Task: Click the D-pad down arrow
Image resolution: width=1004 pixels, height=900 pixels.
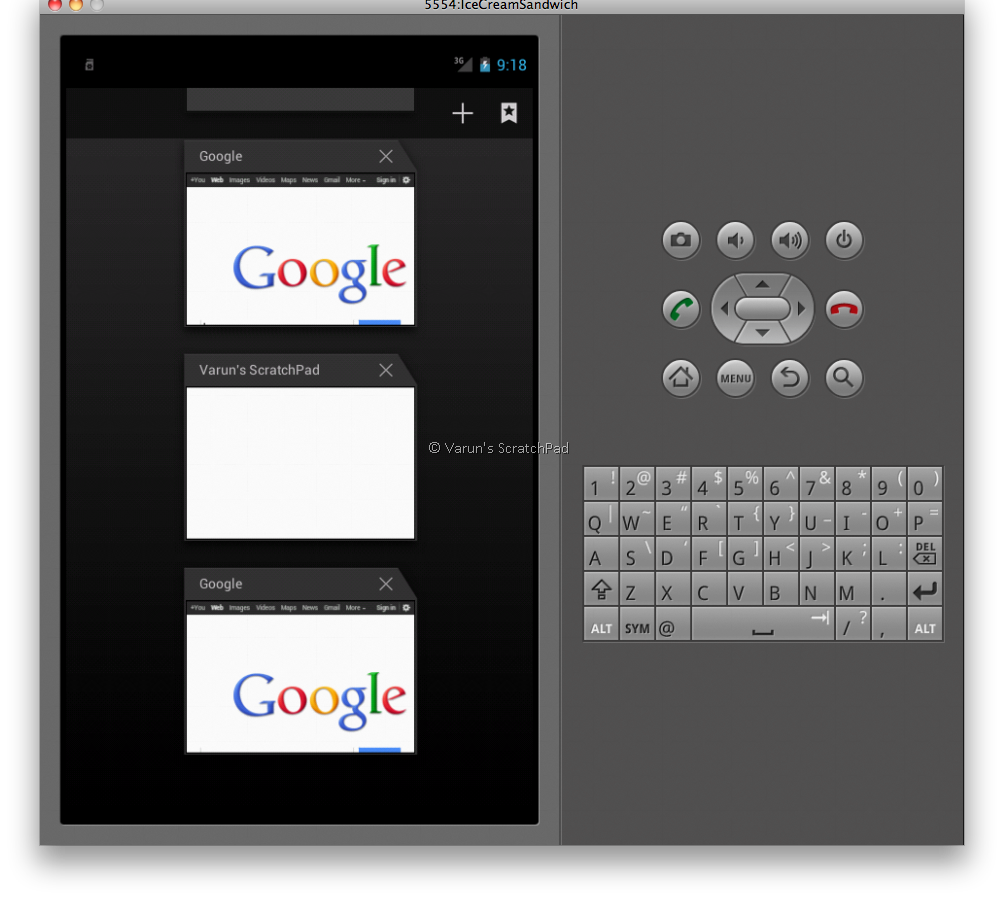Action: coord(762,333)
